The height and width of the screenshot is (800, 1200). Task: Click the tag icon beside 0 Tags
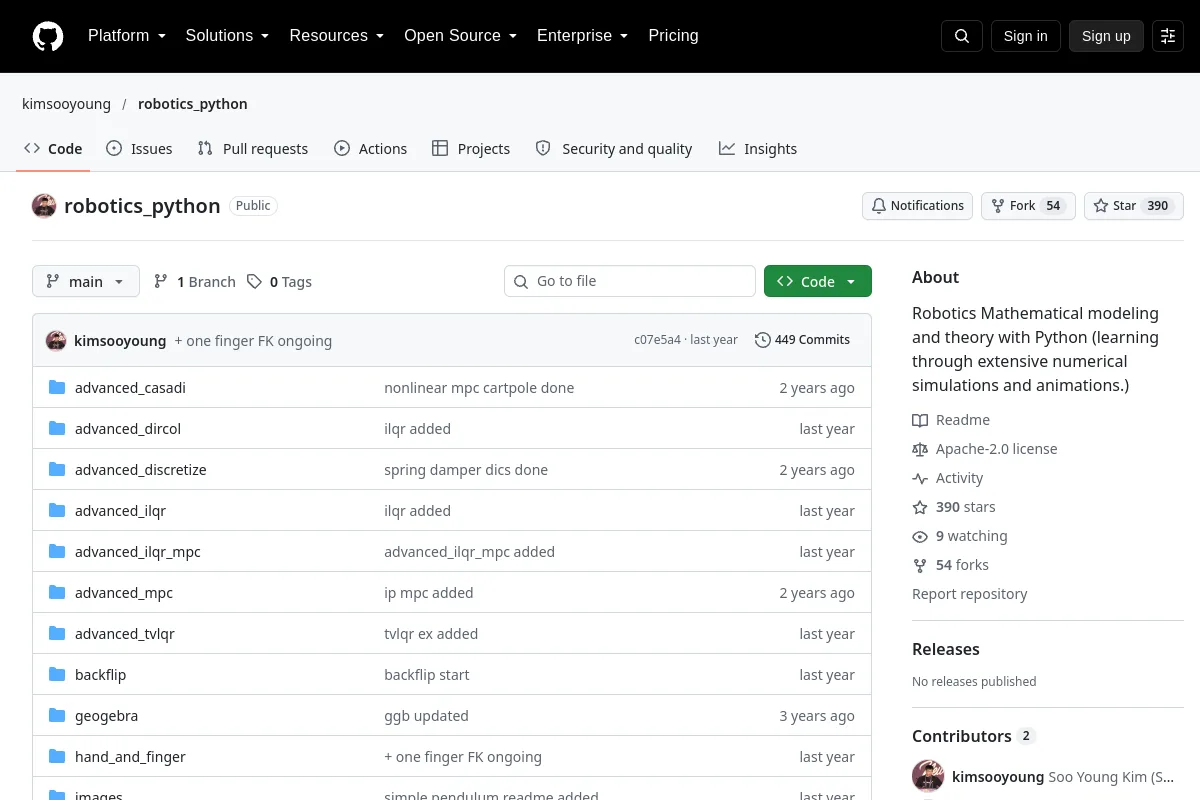[255, 282]
